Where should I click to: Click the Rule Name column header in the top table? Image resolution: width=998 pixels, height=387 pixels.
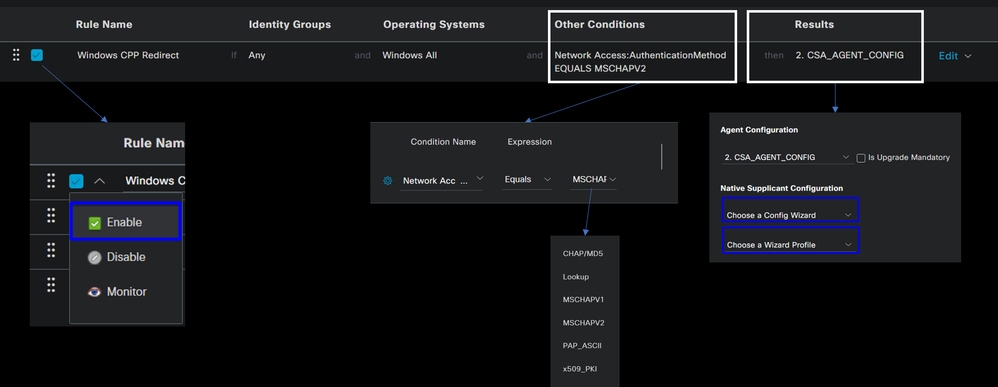point(104,24)
